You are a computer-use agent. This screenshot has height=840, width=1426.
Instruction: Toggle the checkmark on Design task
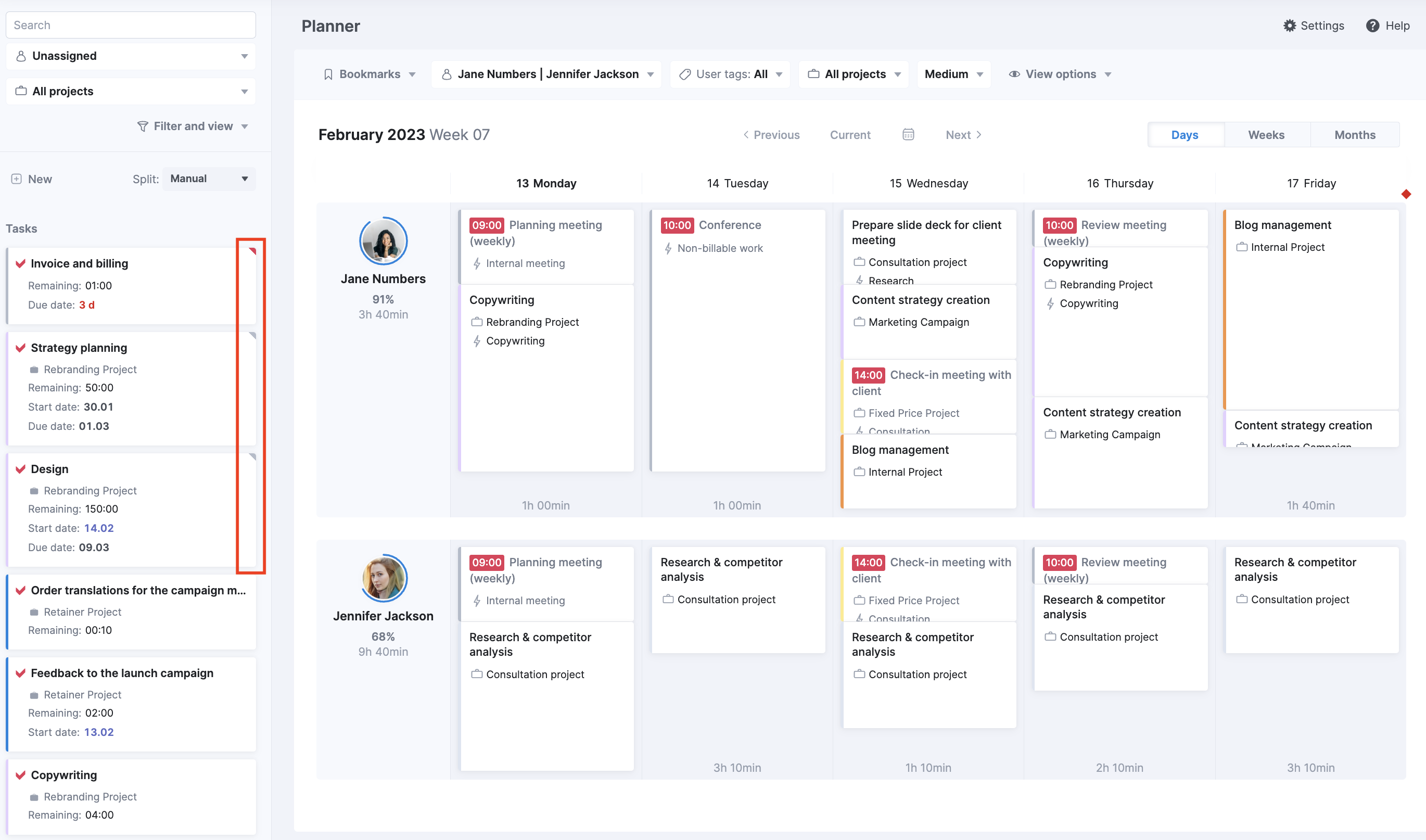tap(20, 469)
